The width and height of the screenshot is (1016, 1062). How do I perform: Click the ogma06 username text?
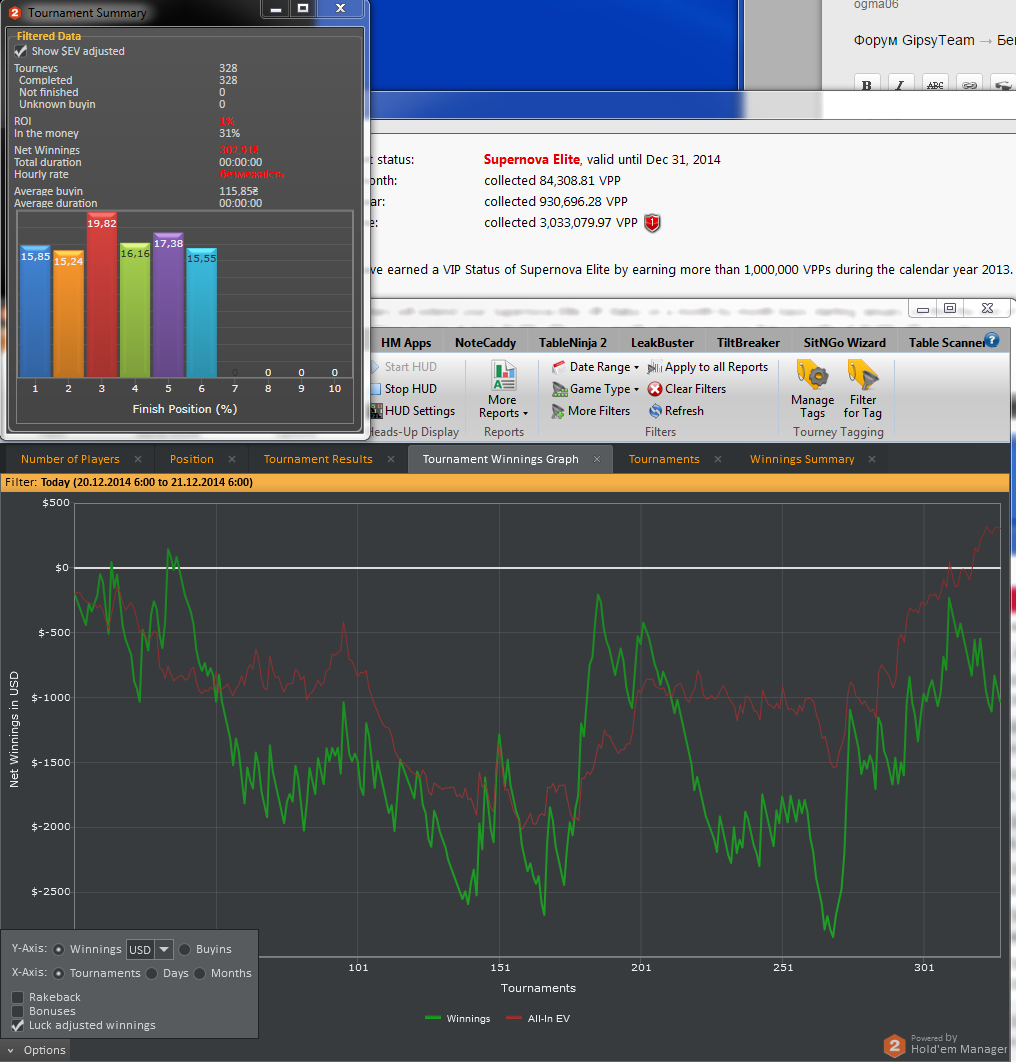pos(876,5)
